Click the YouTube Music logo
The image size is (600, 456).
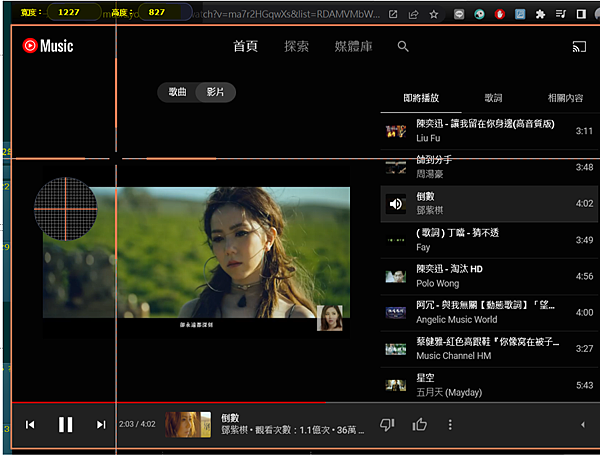coord(47,46)
